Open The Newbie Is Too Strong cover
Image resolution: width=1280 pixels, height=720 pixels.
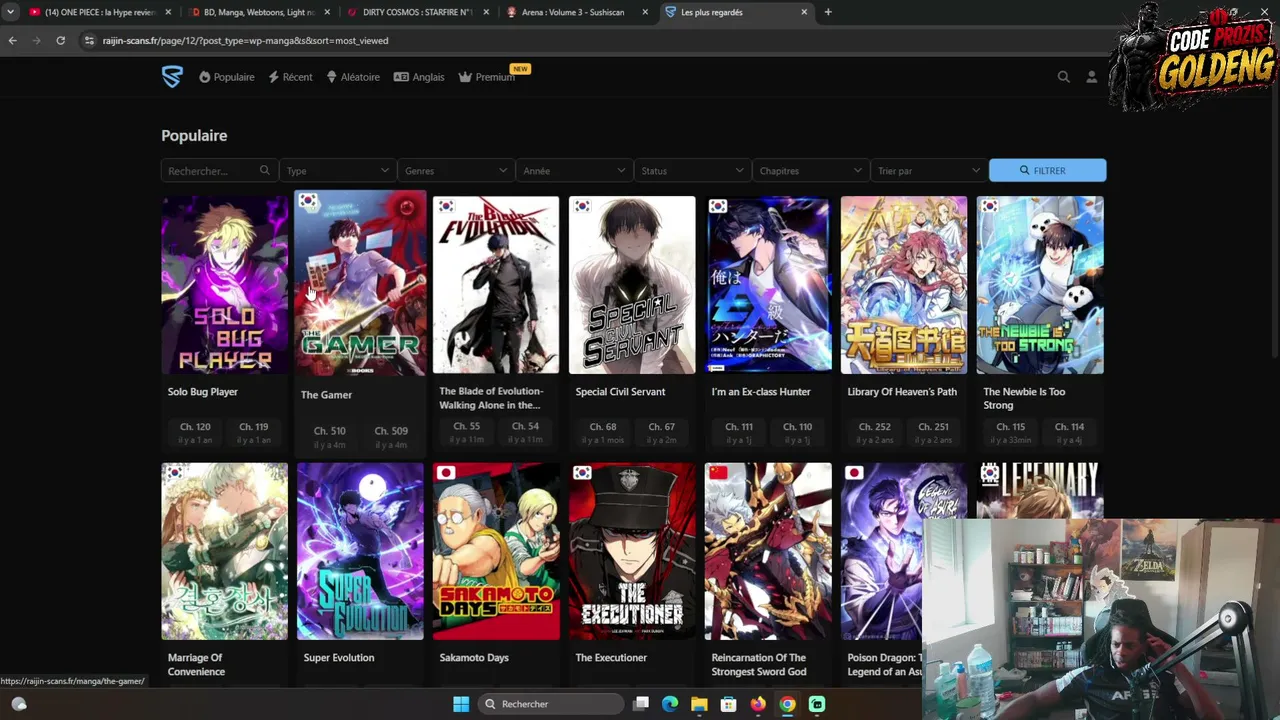click(1040, 285)
